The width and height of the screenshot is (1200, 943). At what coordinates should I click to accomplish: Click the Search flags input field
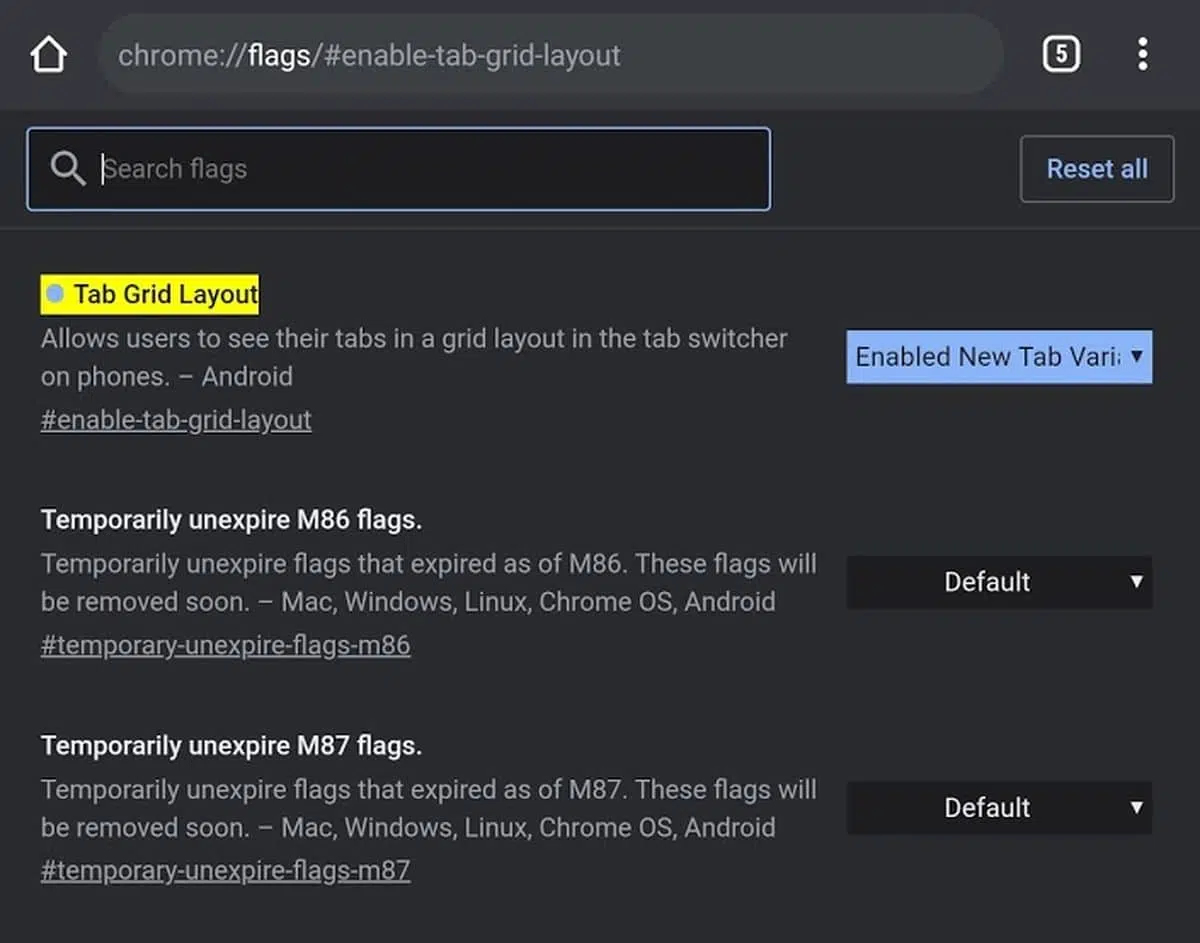(x=398, y=169)
